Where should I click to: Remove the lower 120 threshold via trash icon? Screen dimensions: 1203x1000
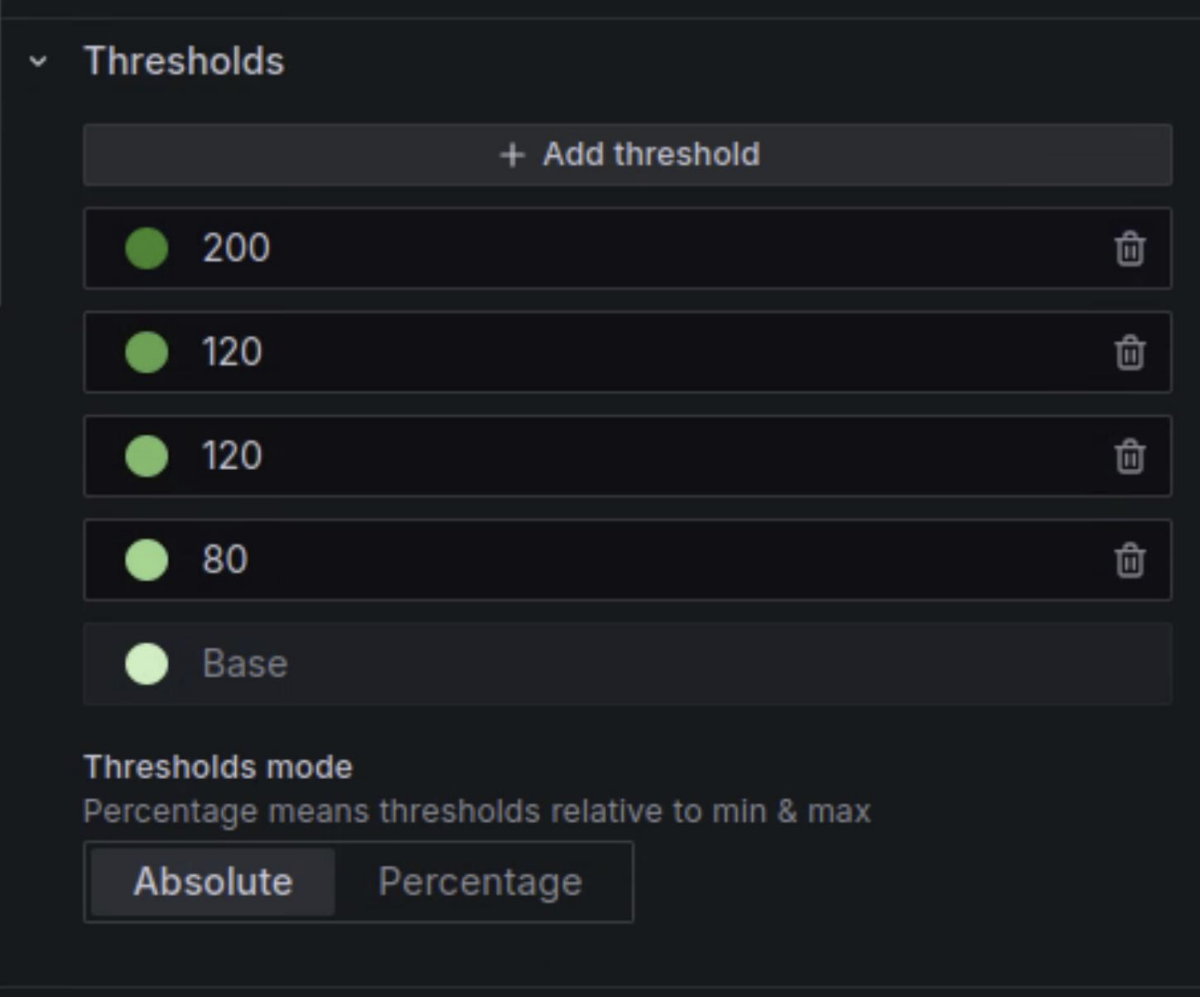point(1130,456)
